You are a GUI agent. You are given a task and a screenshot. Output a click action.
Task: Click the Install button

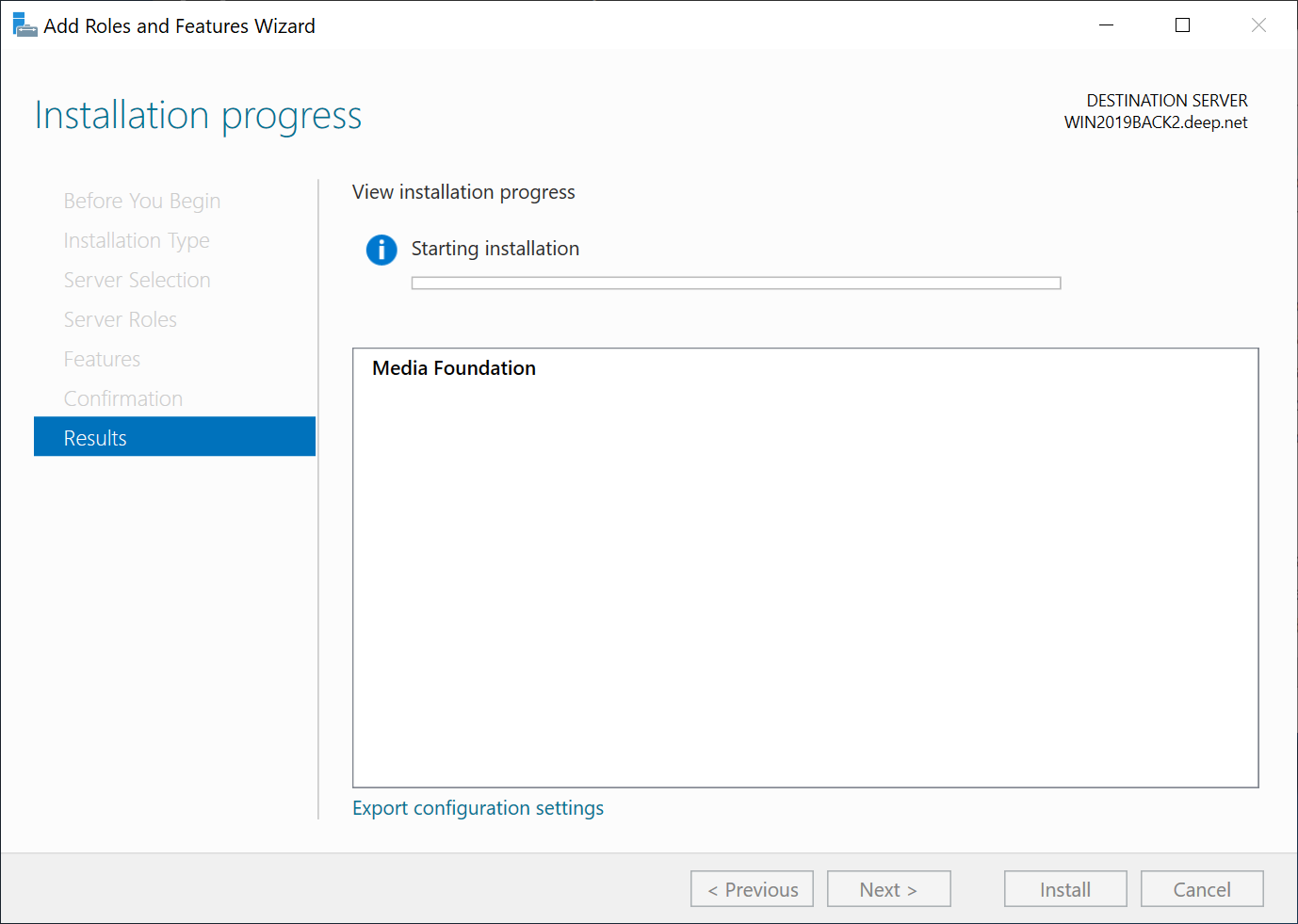pos(1064,889)
